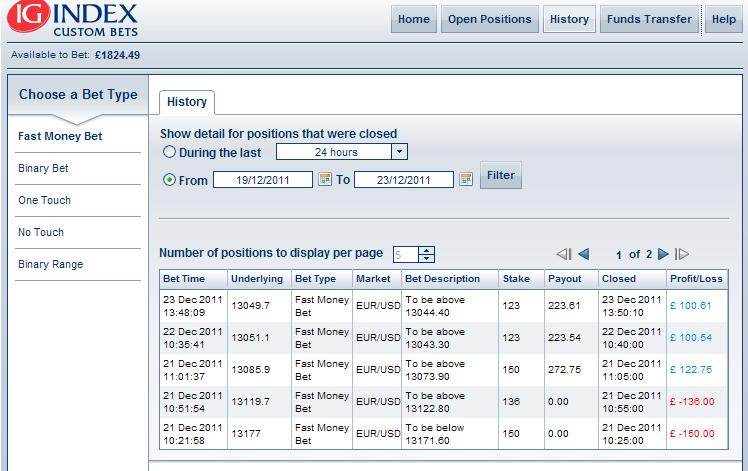Open the To date calendar picker icon
The image size is (748, 471).
click(466, 179)
